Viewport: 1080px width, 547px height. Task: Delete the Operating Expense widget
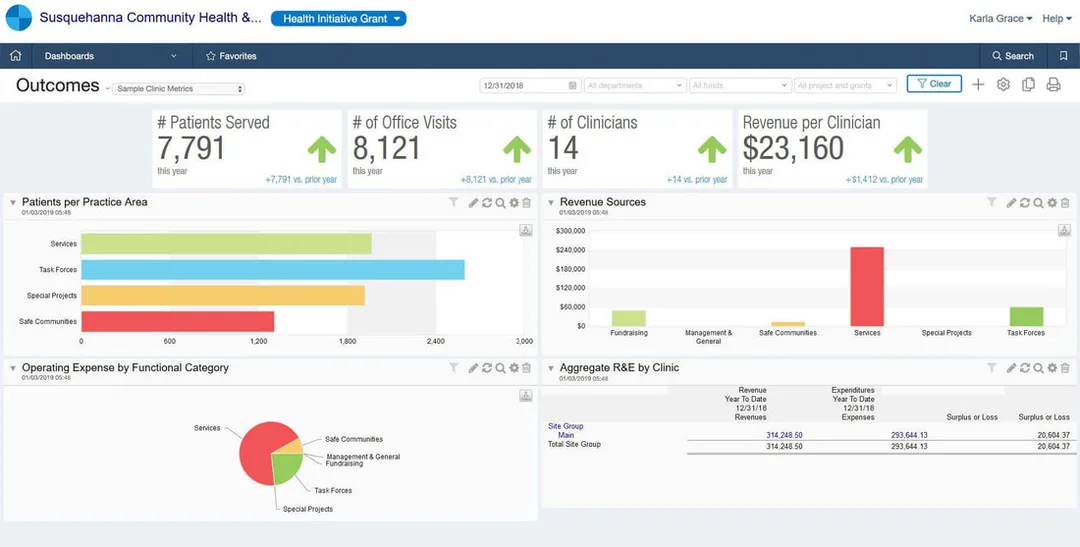pos(526,368)
